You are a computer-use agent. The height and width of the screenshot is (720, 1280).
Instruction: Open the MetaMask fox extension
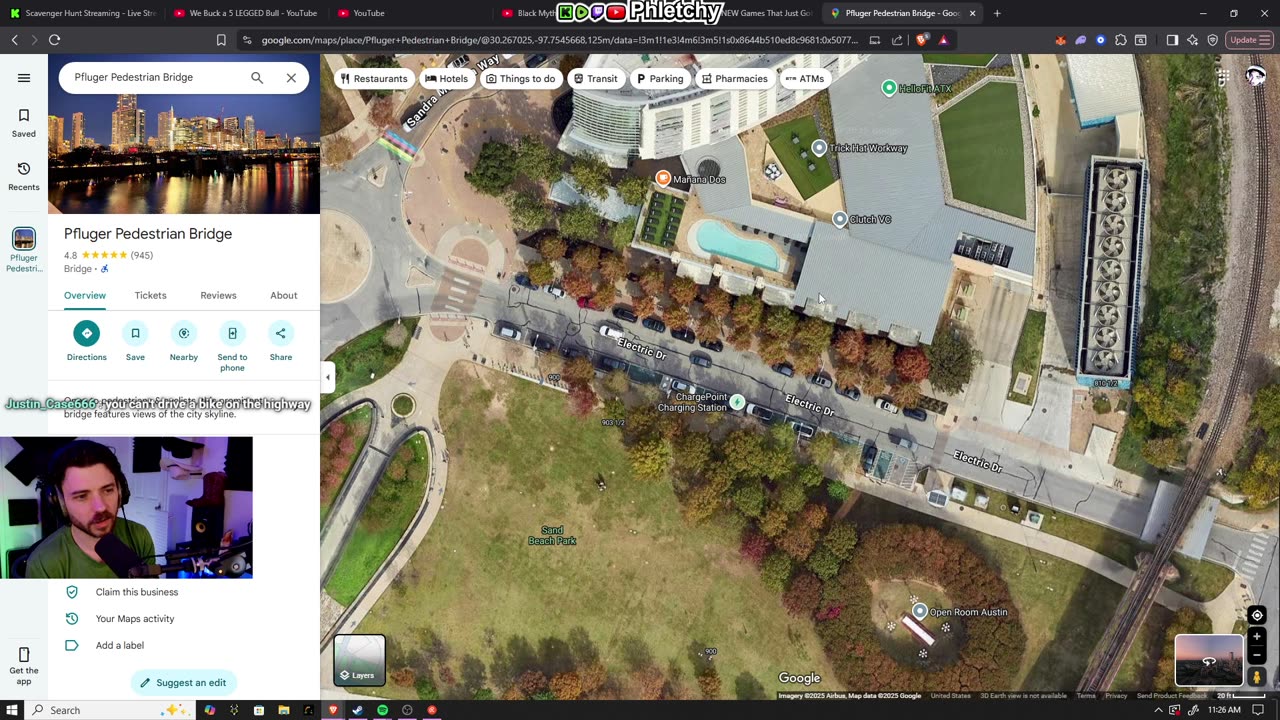click(x=1060, y=40)
